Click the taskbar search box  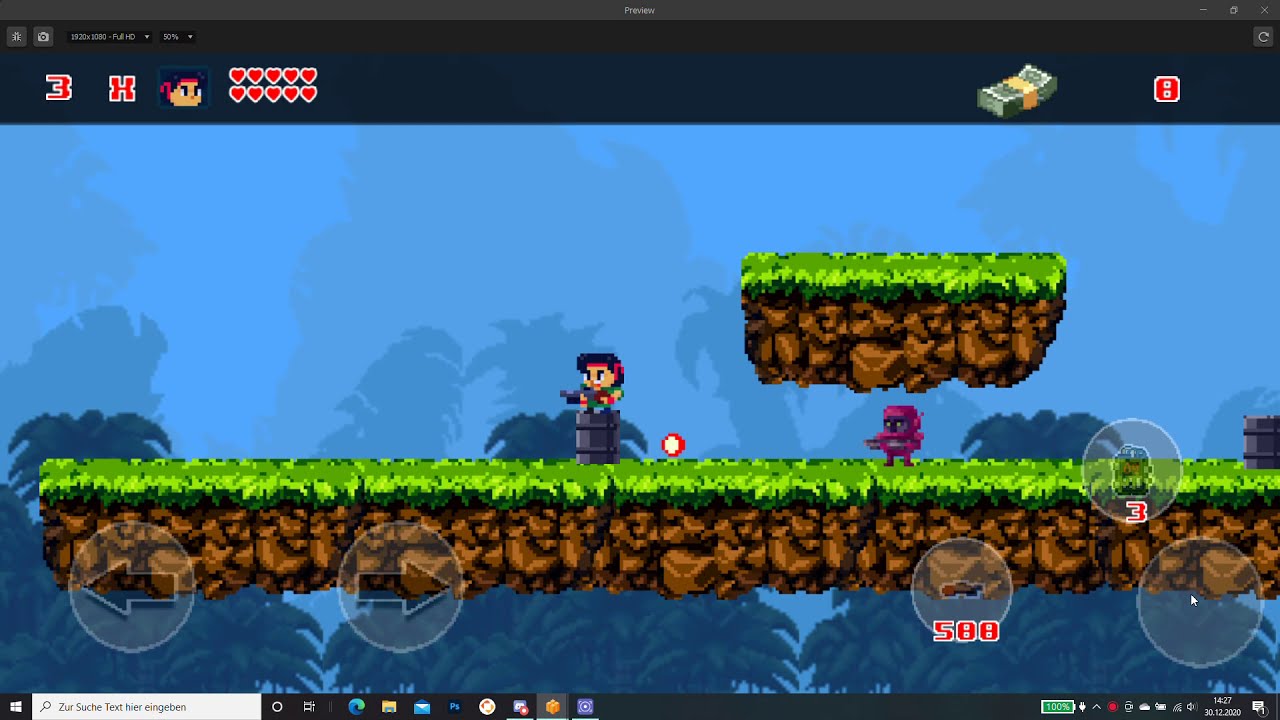pyautogui.click(x=147, y=707)
